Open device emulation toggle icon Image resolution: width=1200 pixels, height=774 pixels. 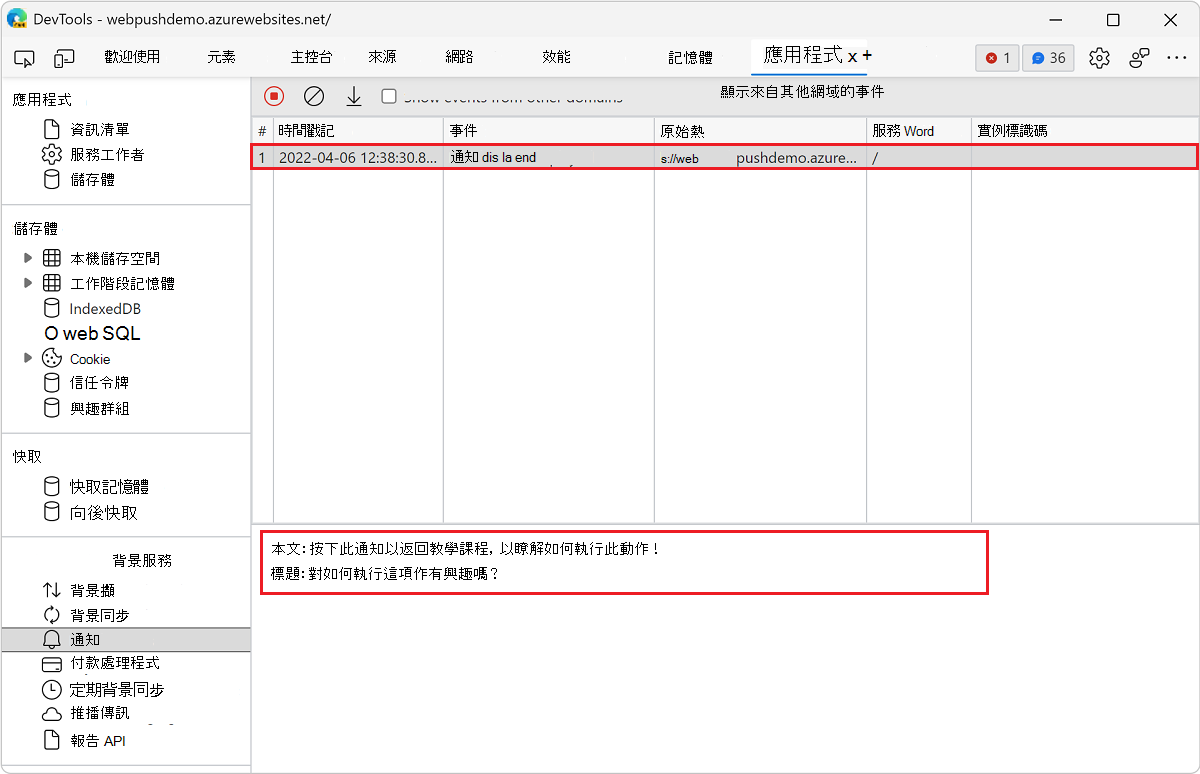click(64, 57)
